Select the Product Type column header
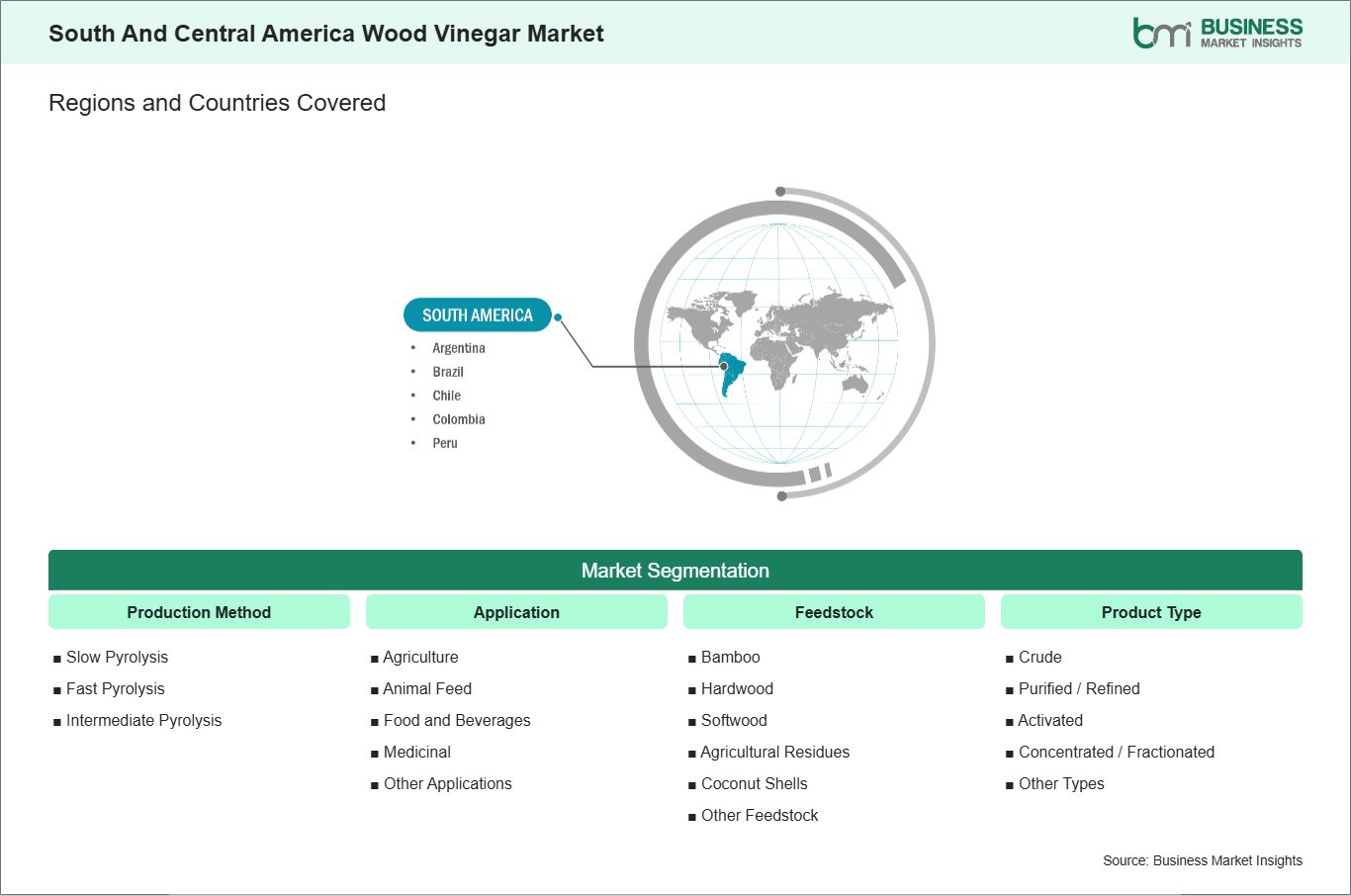1351x896 pixels. pos(1151,612)
